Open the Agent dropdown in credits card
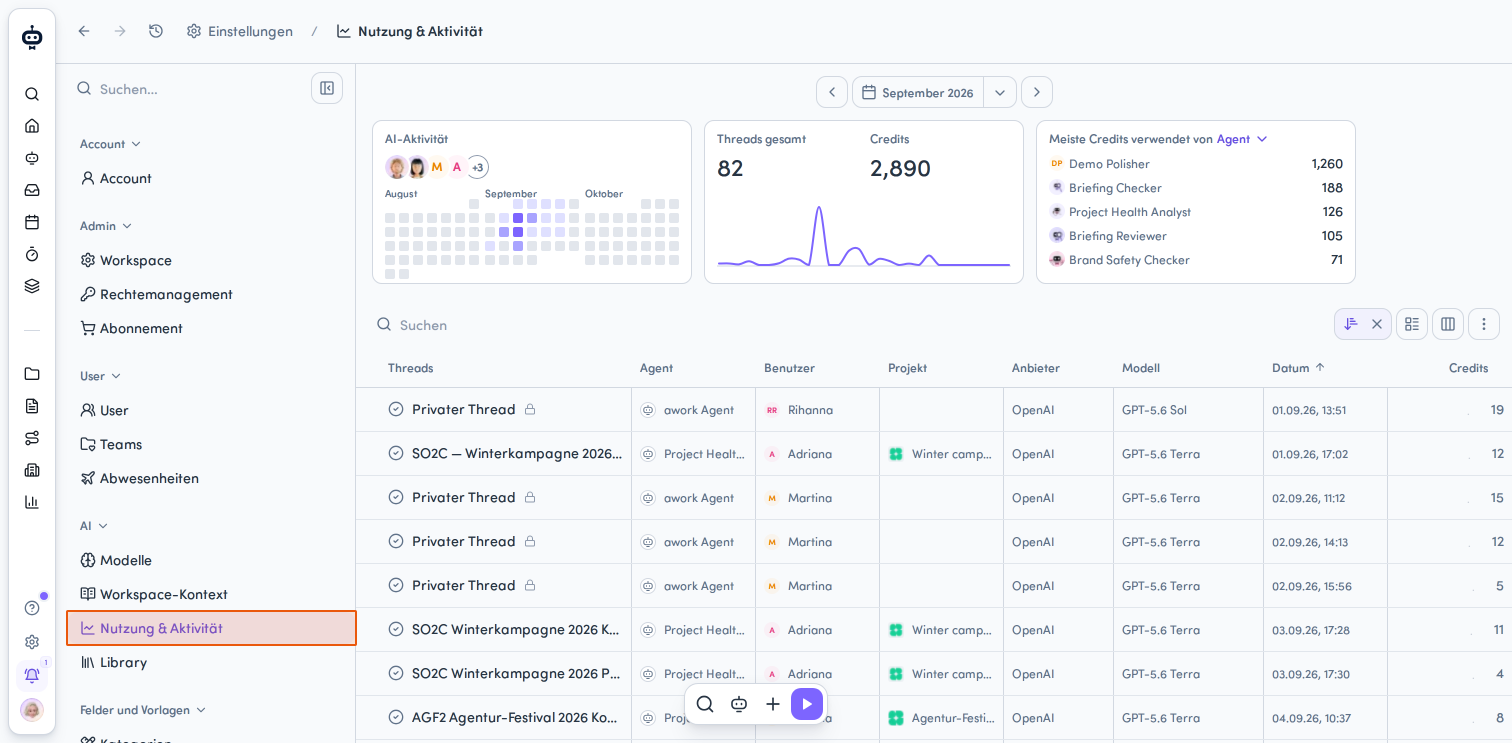 coord(1242,139)
